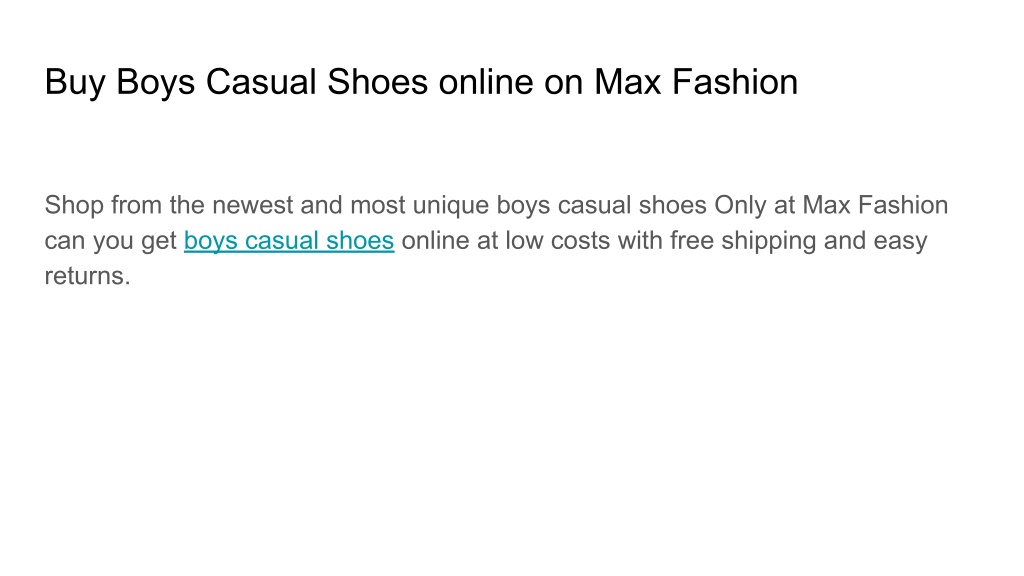This screenshot has width=1024, height=576.
Task: Click "Only at Max Fashion" in the body text
Action: 831,205
